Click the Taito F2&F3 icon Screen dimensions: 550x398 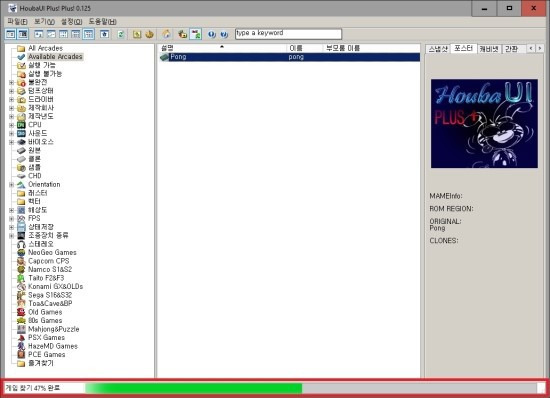point(21,278)
